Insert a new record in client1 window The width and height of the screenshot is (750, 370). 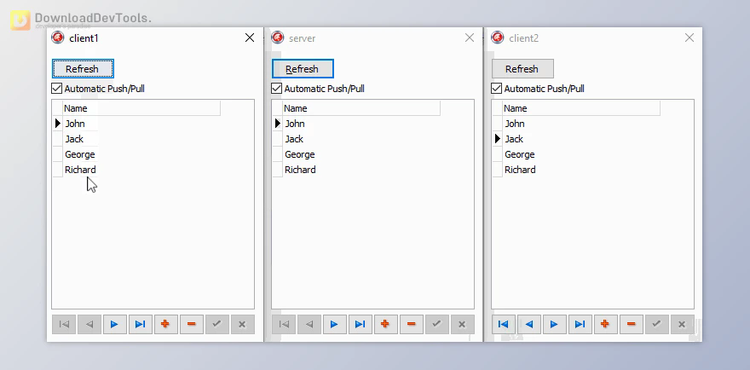[x=165, y=324]
